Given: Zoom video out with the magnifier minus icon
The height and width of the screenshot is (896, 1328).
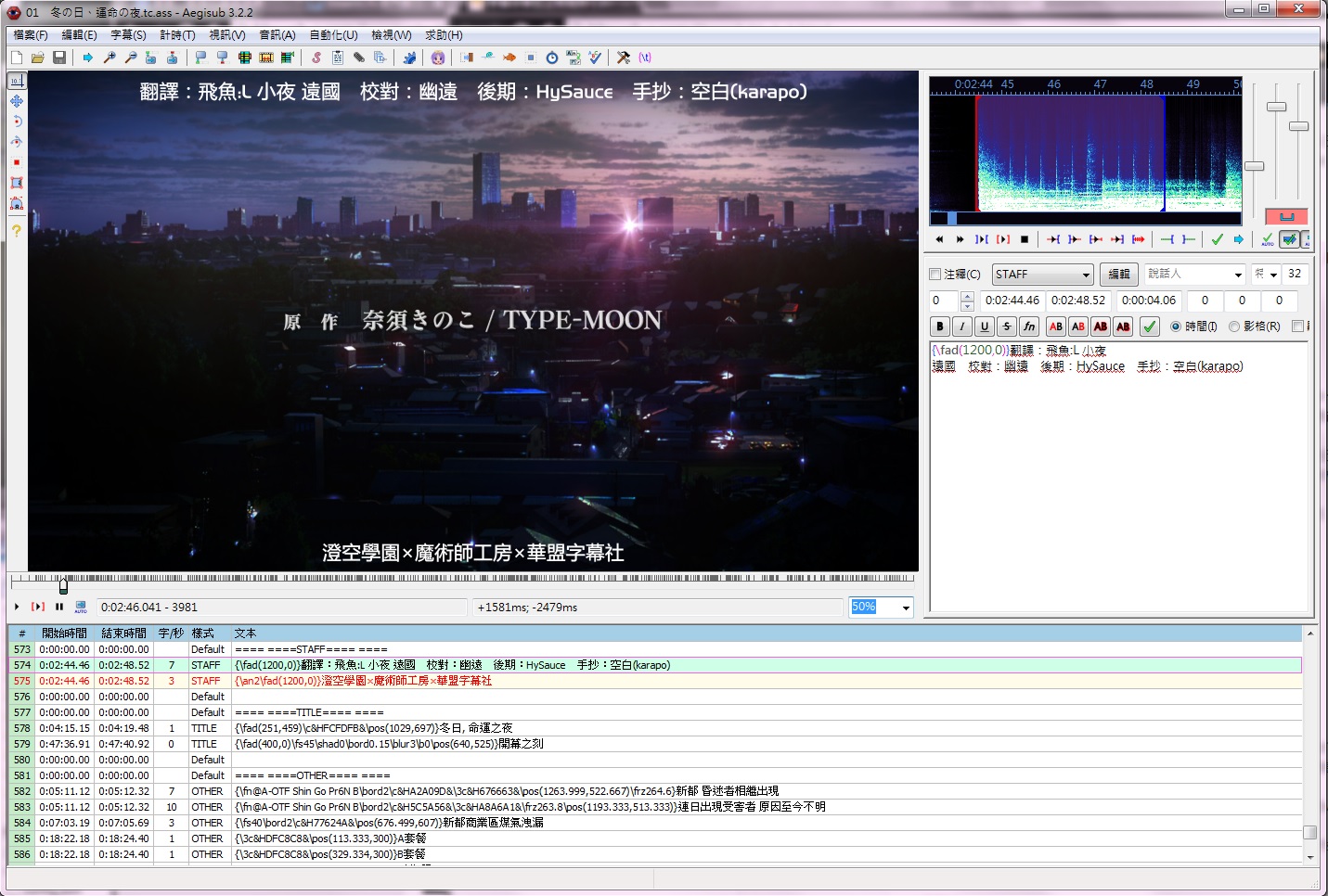Looking at the screenshot, I should [x=131, y=58].
